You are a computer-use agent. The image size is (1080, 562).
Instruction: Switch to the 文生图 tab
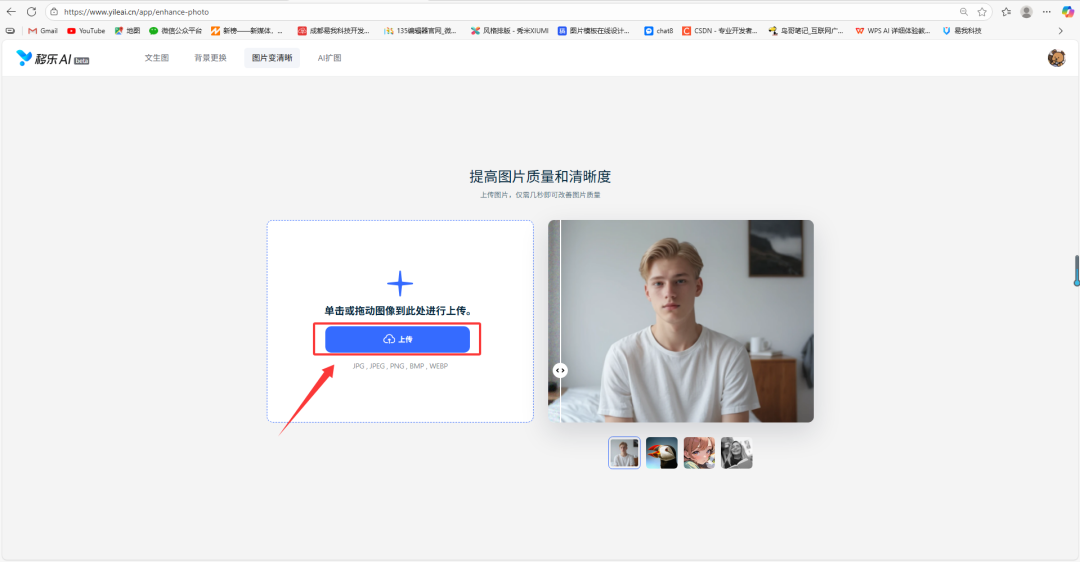coord(156,58)
